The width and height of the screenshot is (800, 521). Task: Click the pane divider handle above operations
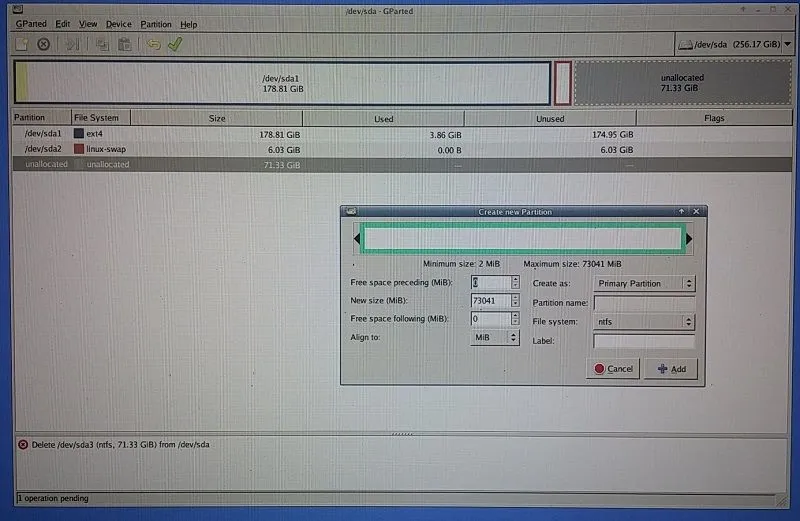(x=402, y=434)
